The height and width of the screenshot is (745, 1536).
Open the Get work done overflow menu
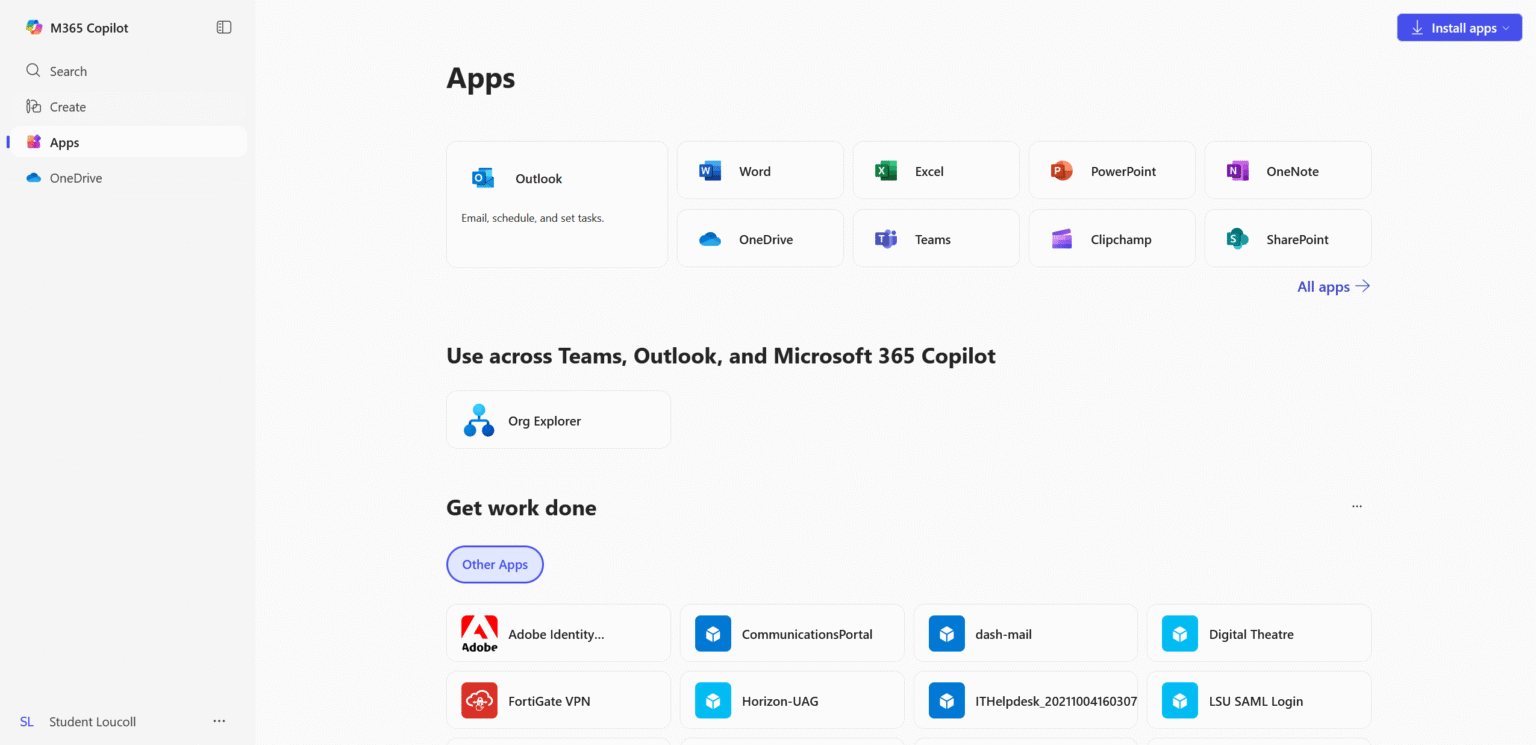click(1356, 507)
